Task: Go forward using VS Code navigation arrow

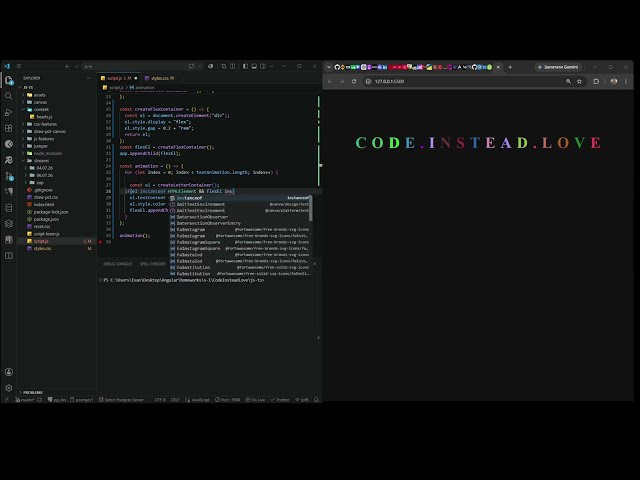Action: coord(76,66)
